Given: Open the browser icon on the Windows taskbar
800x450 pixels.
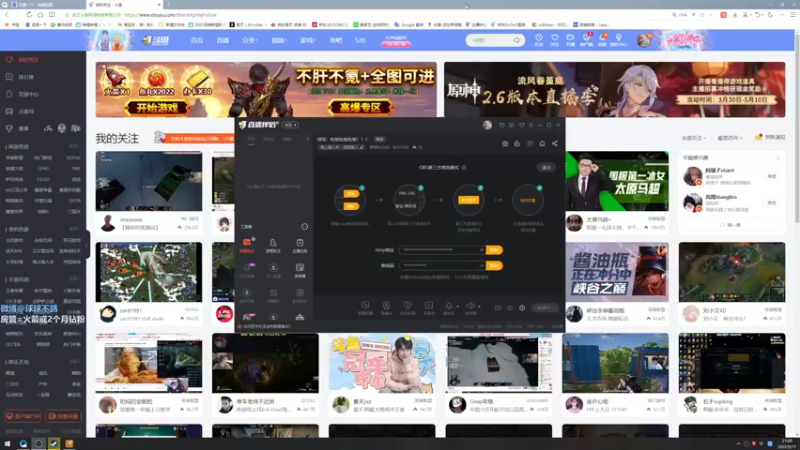Looking at the screenshot, I should coord(23,444).
